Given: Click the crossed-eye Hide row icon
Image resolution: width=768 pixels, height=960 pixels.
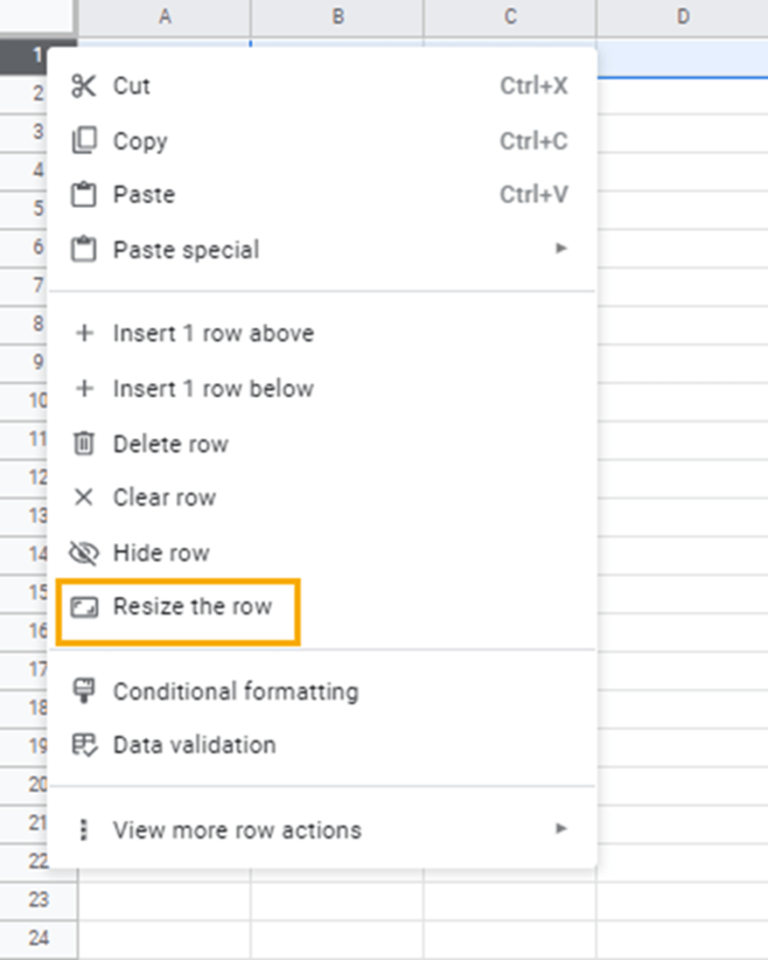Looking at the screenshot, I should coord(86,552).
